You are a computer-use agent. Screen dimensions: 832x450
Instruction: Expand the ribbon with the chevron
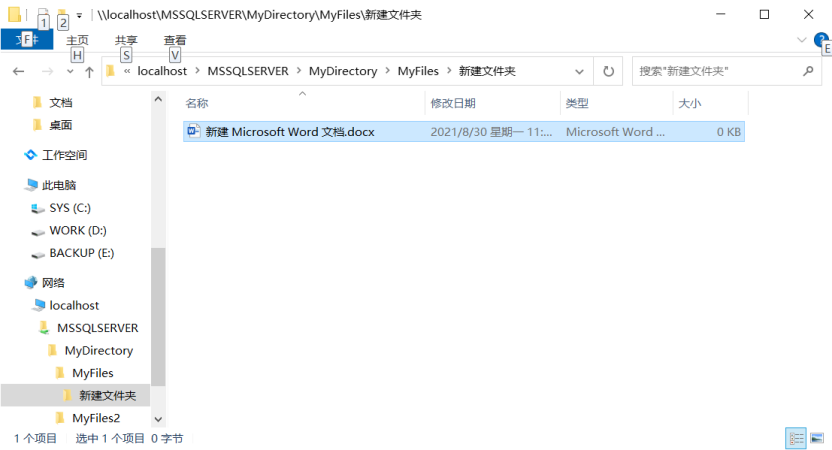pyautogui.click(x=801, y=40)
